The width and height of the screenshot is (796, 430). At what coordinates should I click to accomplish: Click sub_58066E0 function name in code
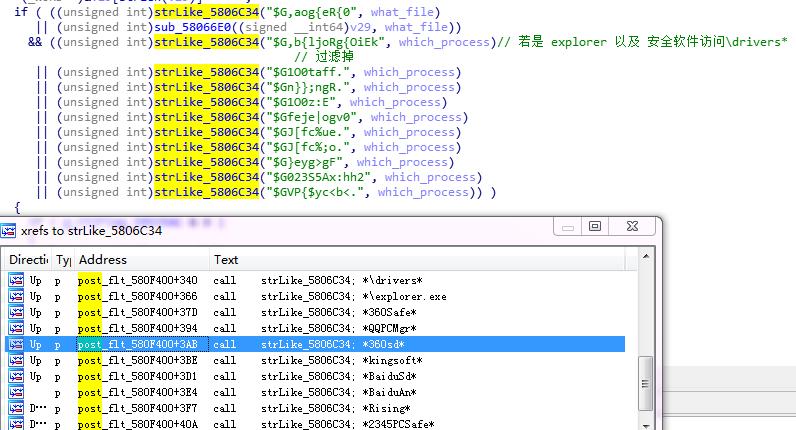pyautogui.click(x=192, y=25)
